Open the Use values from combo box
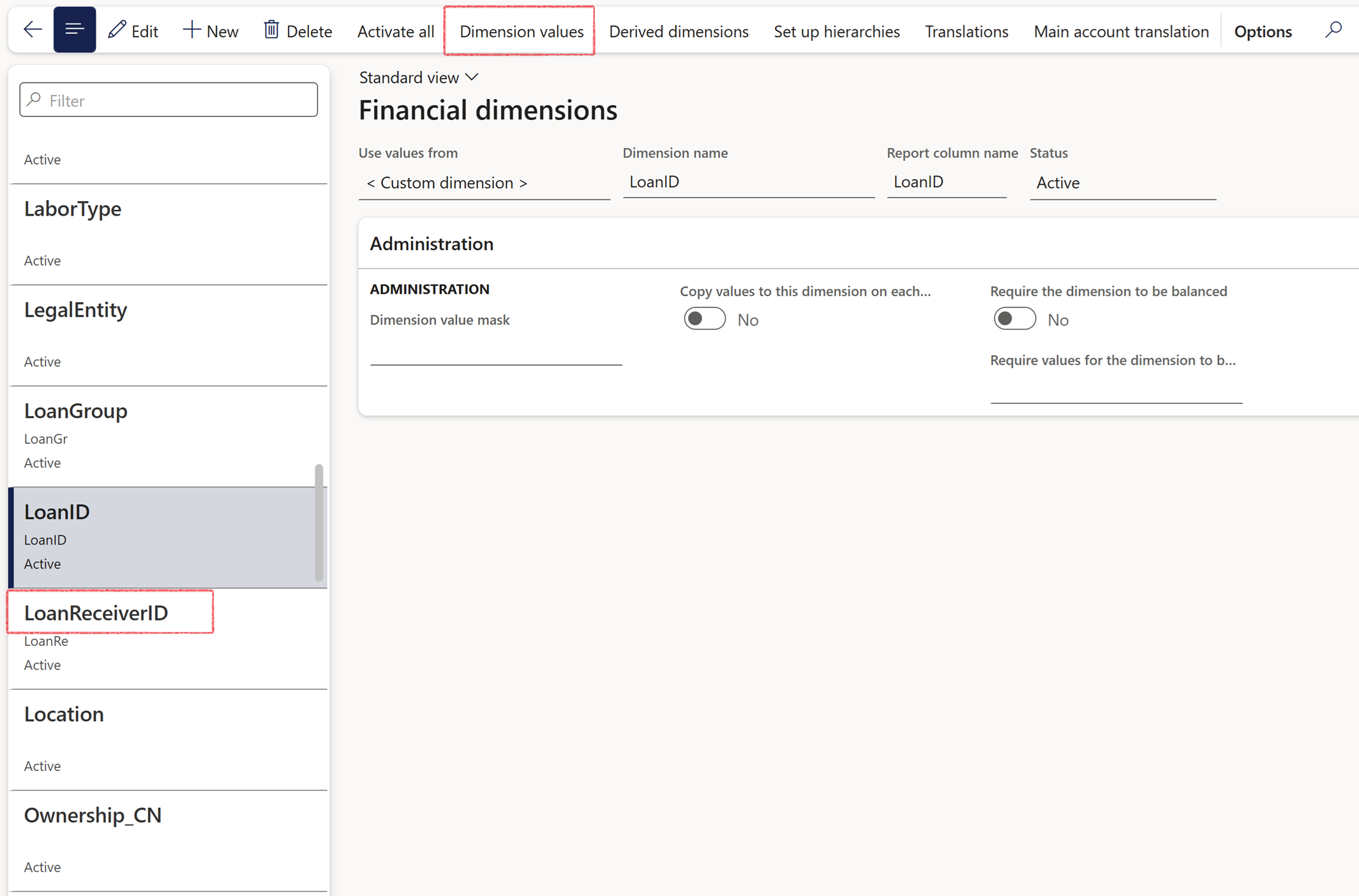Viewport: 1359px width, 896px height. [x=483, y=183]
